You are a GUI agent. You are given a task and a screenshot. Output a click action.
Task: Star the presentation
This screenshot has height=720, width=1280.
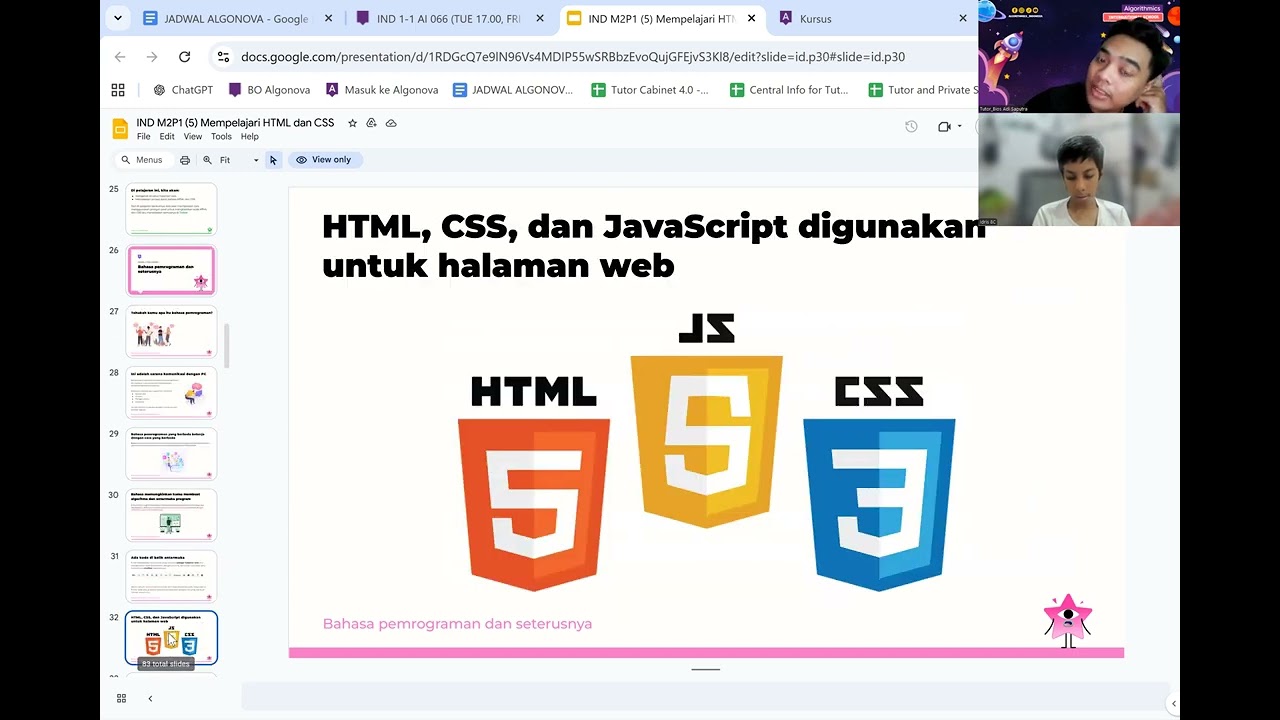[352, 123]
